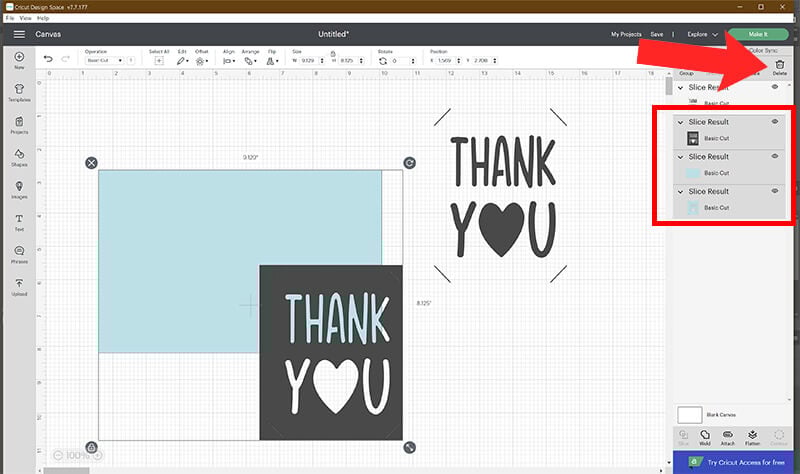Screen dimensions: 800x474
Task: Open the Offset dropdown
Action: 202,61
